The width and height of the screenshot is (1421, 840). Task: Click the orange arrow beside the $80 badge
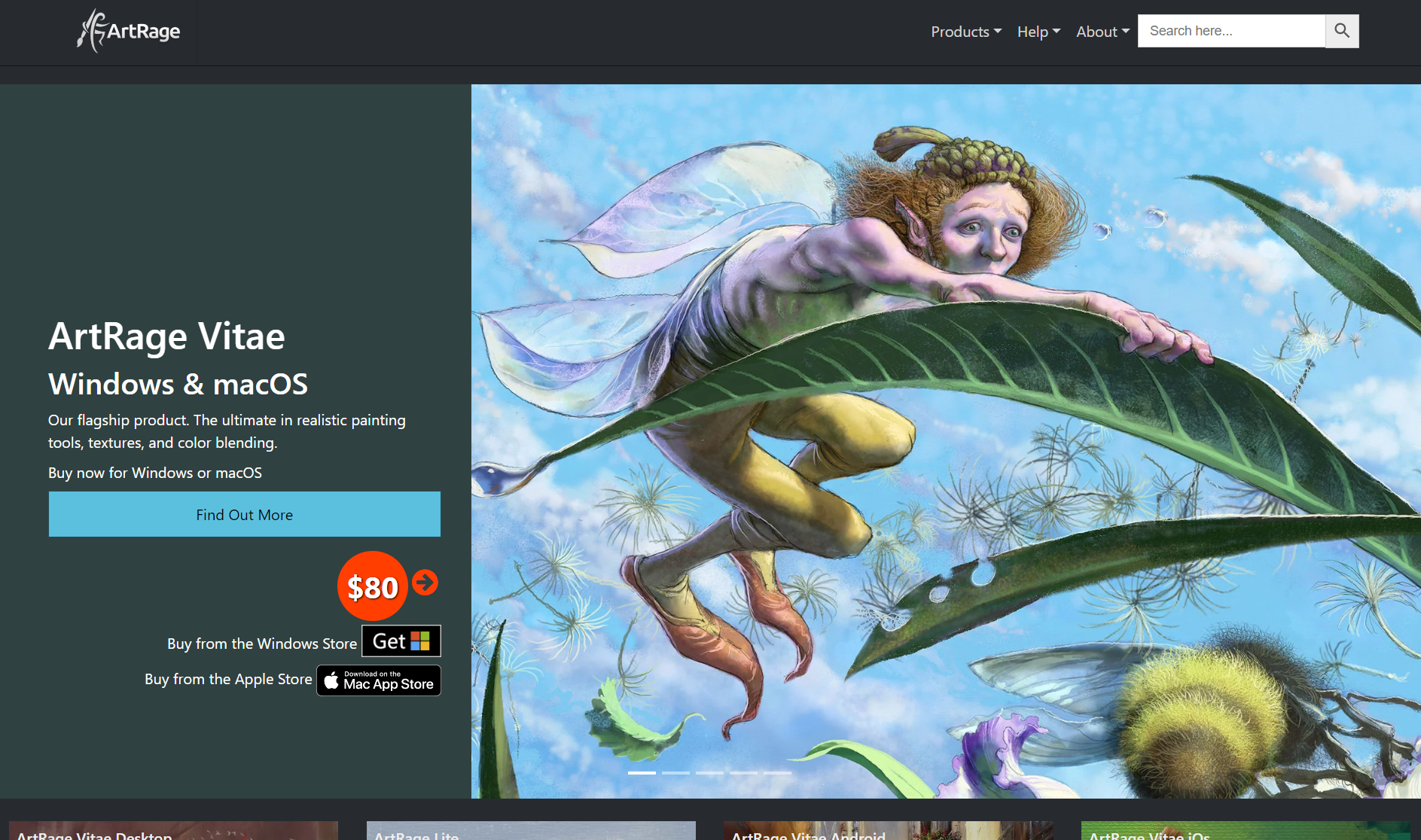point(425,582)
